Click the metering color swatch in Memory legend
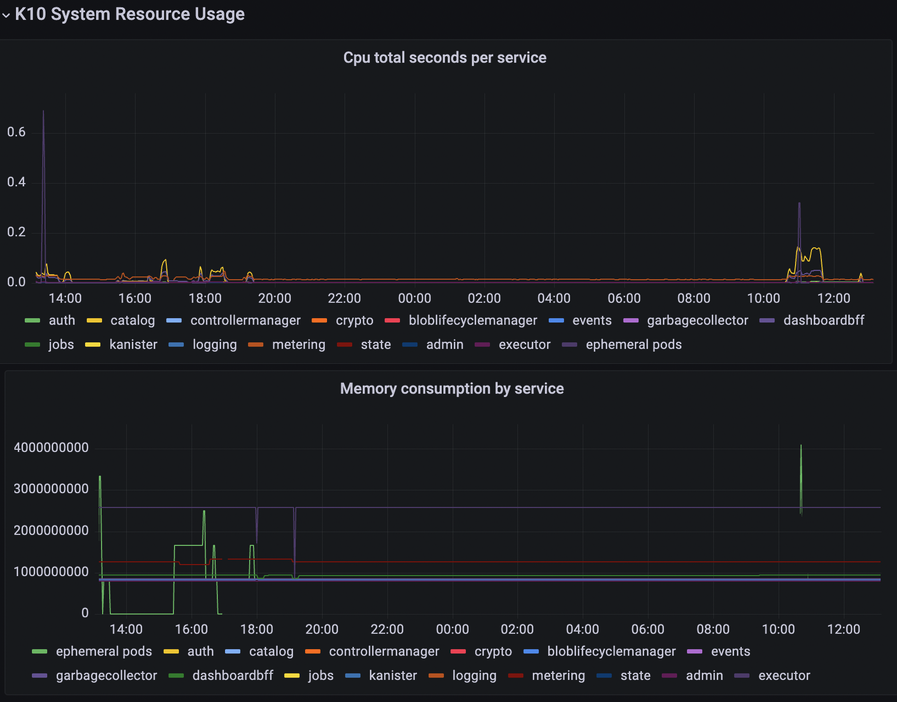897x702 pixels. pos(515,676)
